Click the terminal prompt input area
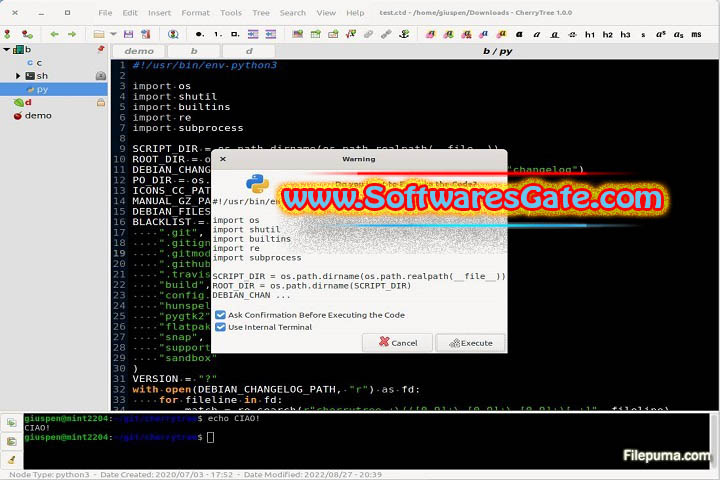720x480 pixels. point(211,437)
